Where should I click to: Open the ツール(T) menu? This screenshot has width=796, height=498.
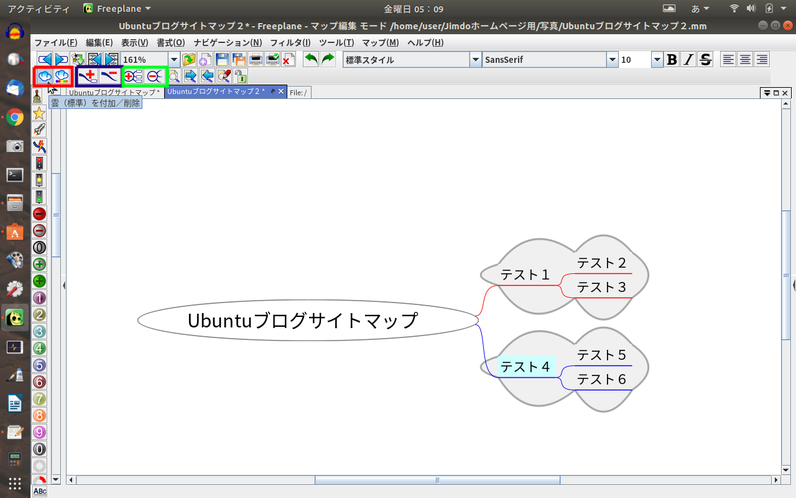pos(336,43)
